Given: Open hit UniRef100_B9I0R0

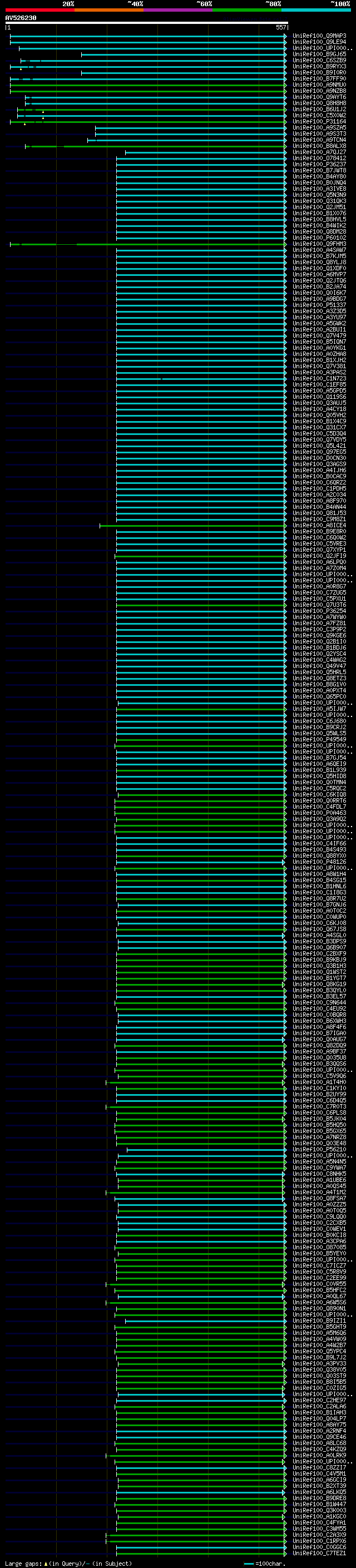Looking at the screenshot, I should click(319, 72).
